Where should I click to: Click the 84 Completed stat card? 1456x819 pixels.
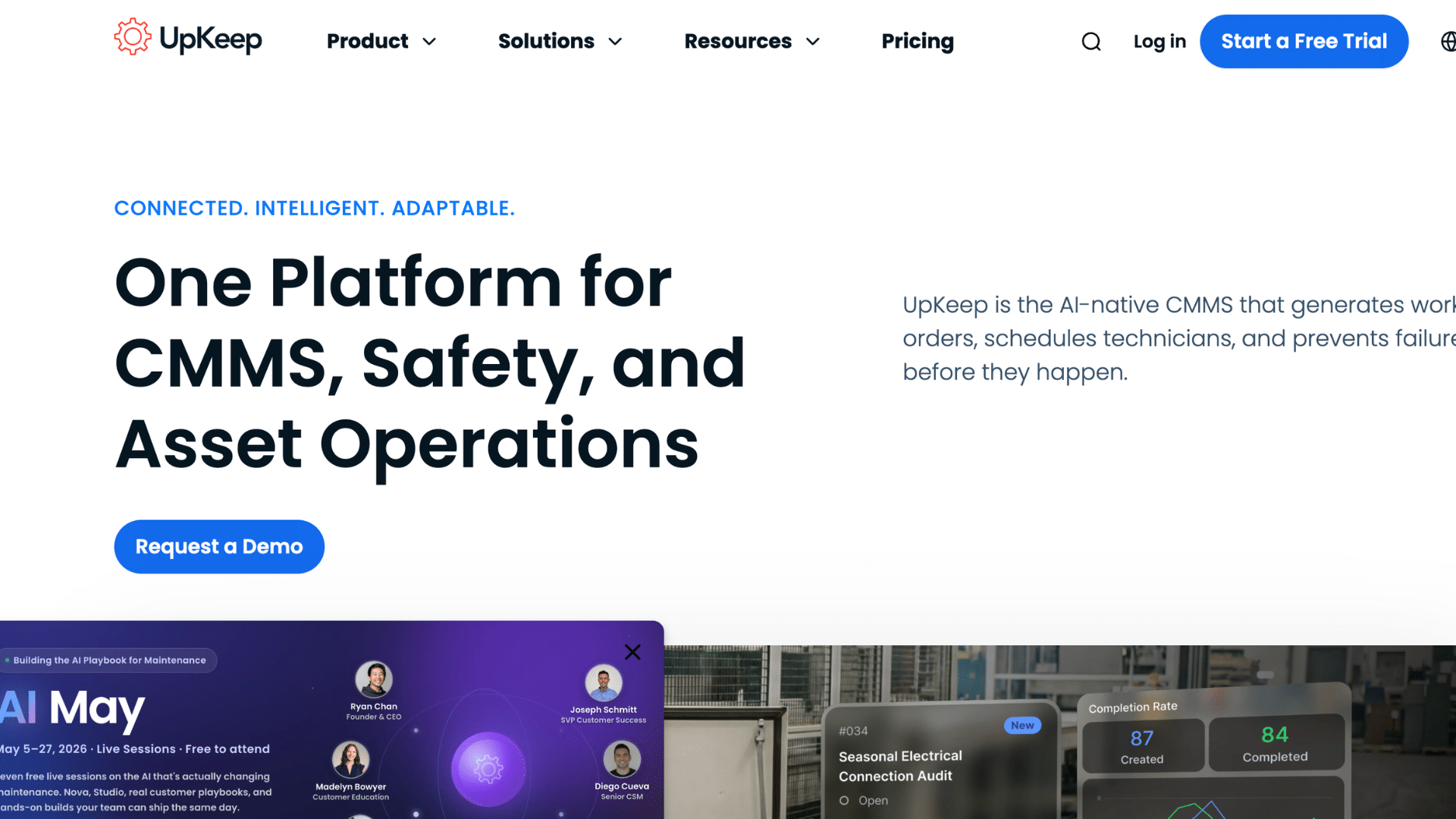pyautogui.click(x=1276, y=744)
